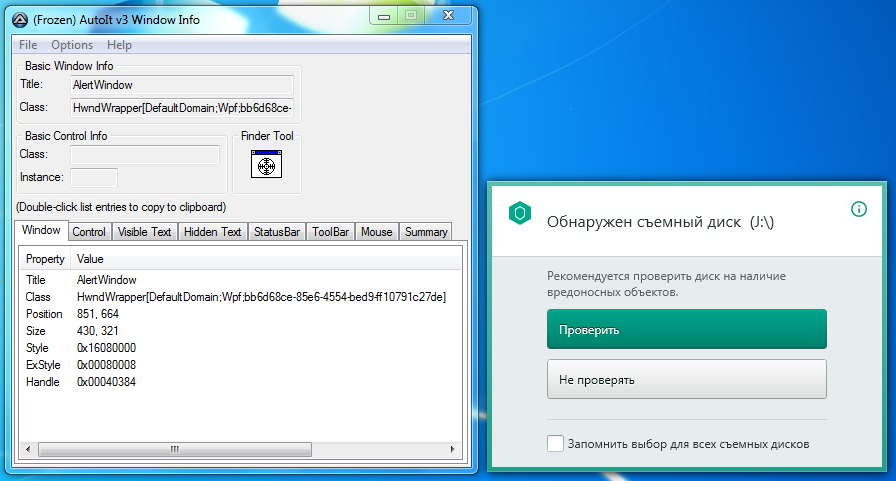Switch to the Control tab
Image resolution: width=896 pixels, height=481 pixels.
point(89,231)
